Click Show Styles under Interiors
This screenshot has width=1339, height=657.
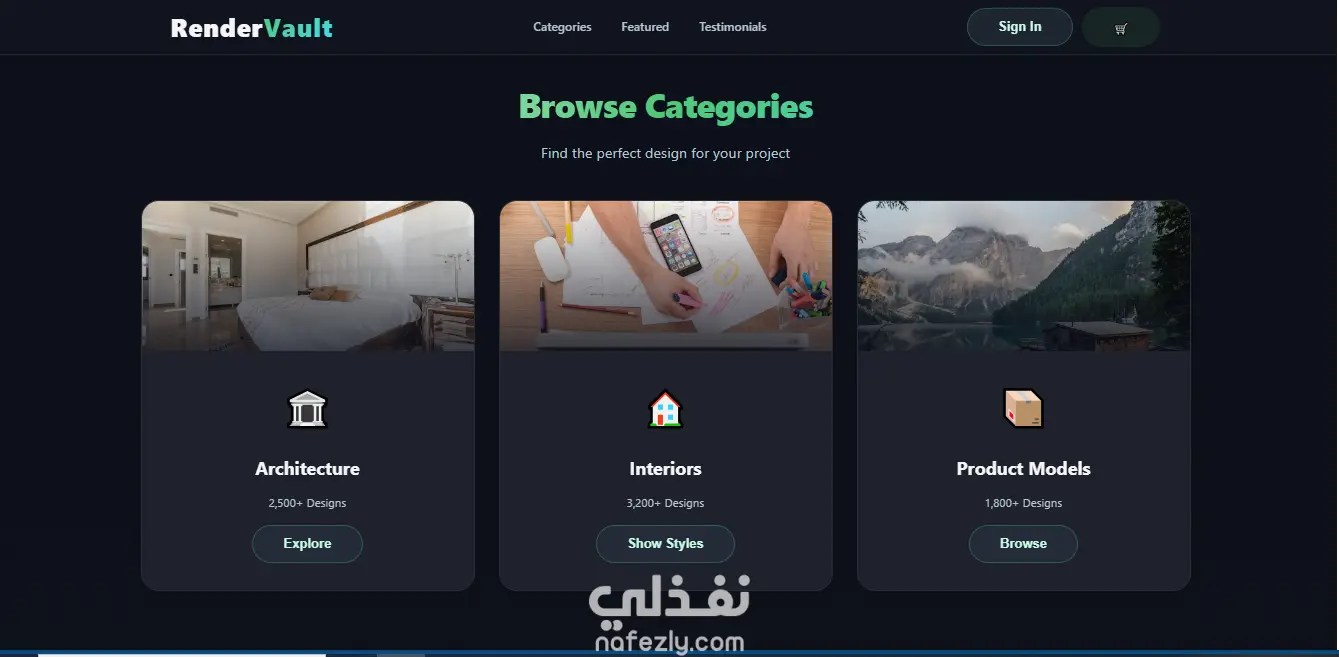pyautogui.click(x=665, y=544)
